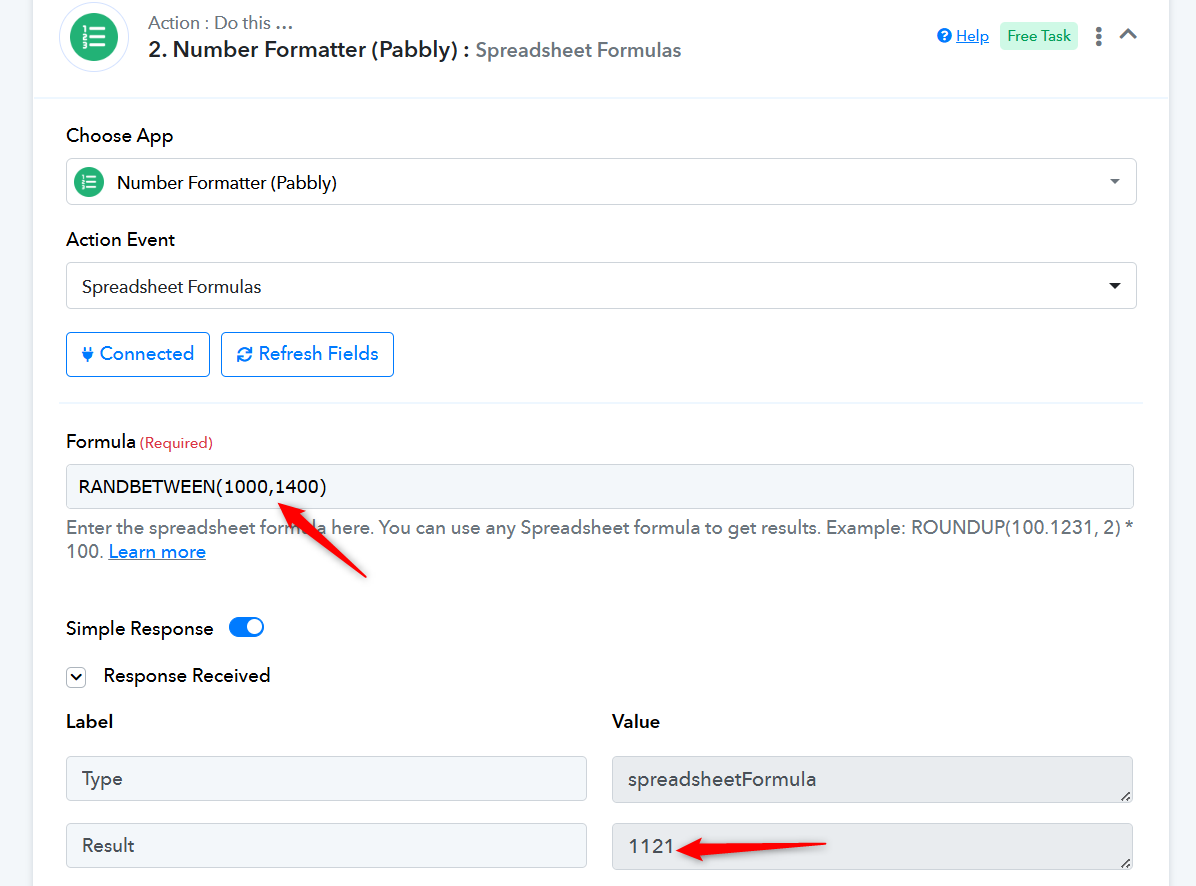
Task: Click the Refresh Fields button
Action: point(307,355)
